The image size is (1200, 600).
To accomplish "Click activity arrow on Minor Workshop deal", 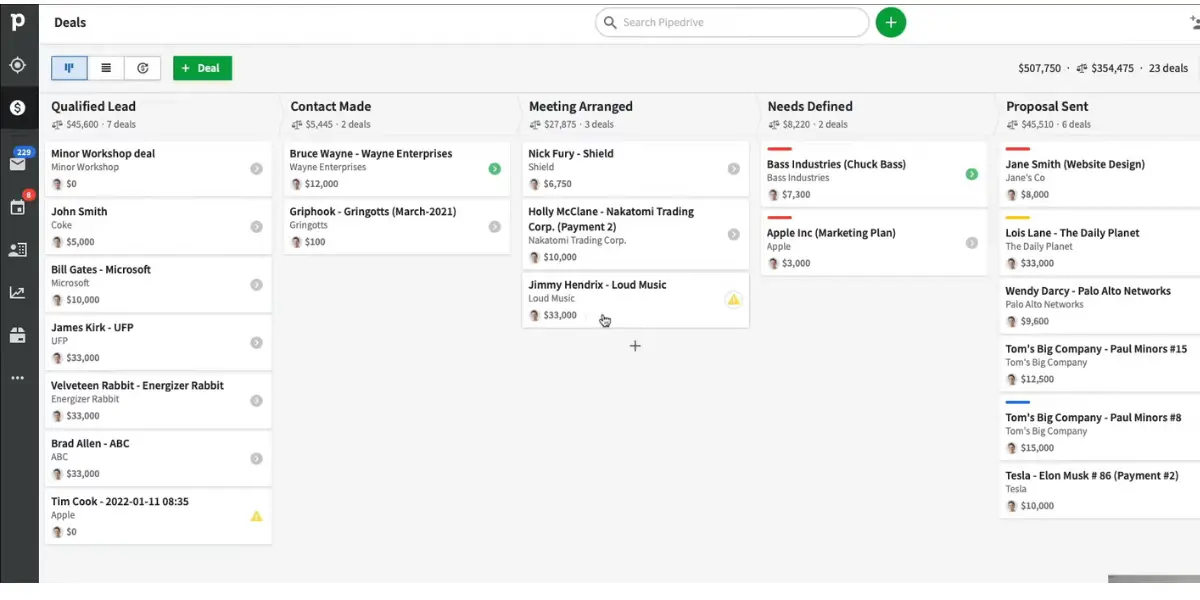I will [256, 169].
